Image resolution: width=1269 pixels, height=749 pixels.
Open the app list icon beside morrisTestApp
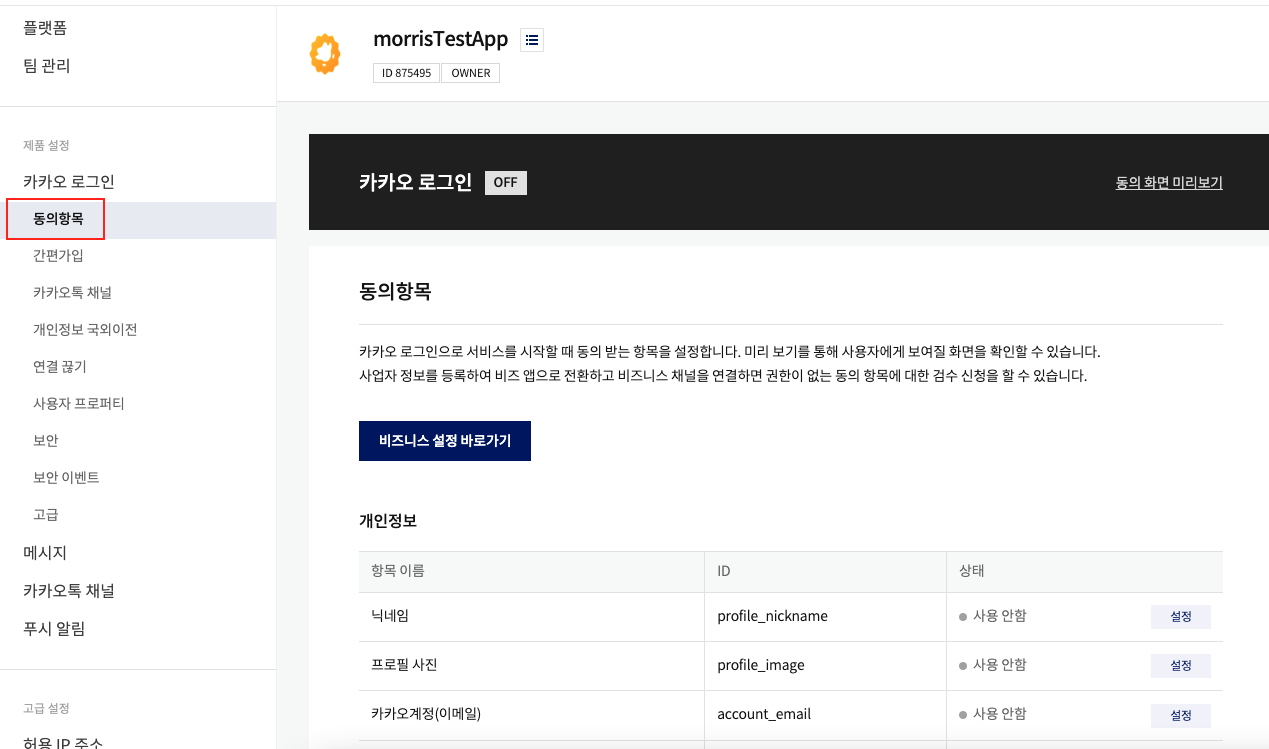pos(531,39)
